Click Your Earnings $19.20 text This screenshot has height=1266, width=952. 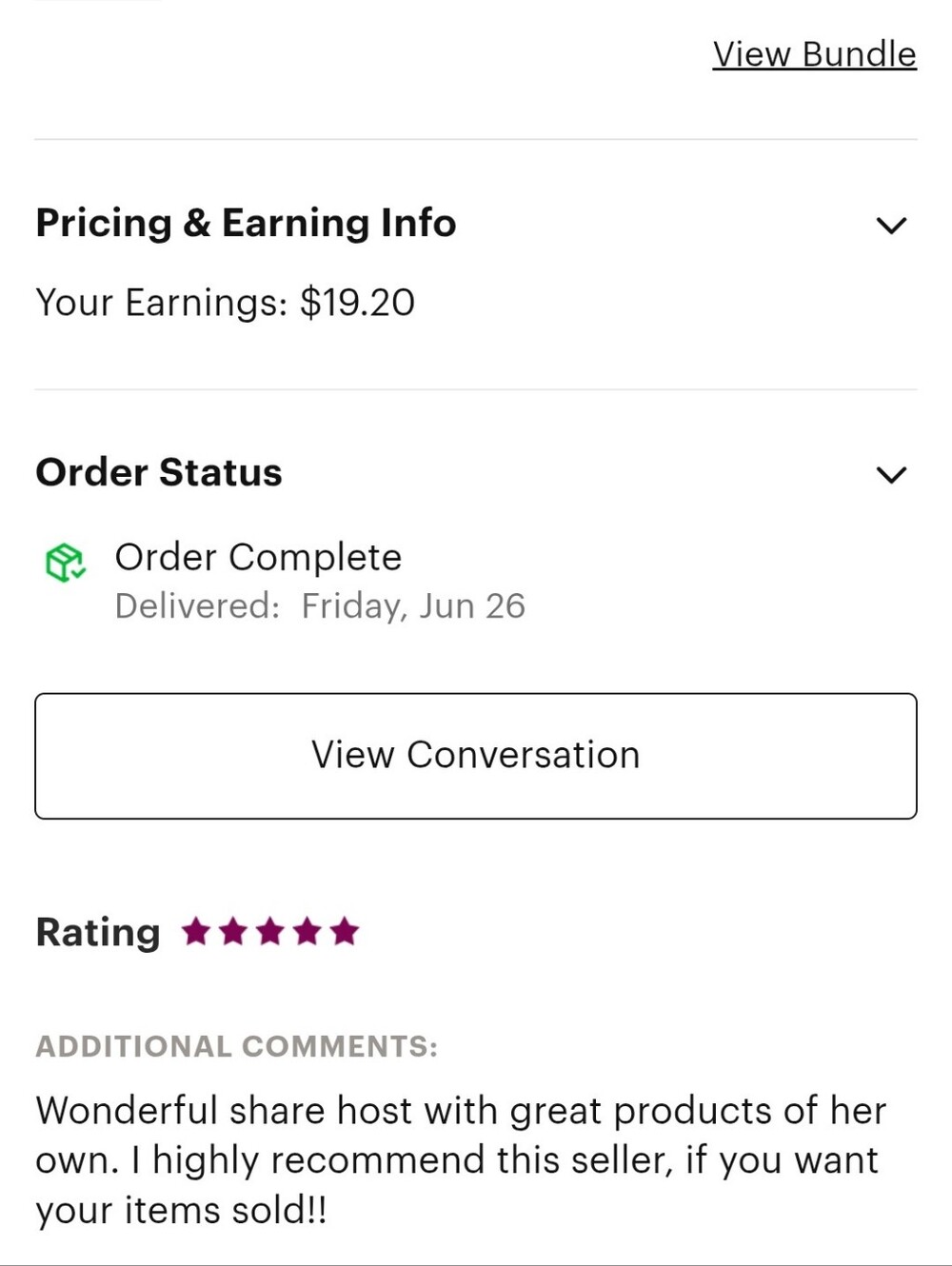coord(226,303)
